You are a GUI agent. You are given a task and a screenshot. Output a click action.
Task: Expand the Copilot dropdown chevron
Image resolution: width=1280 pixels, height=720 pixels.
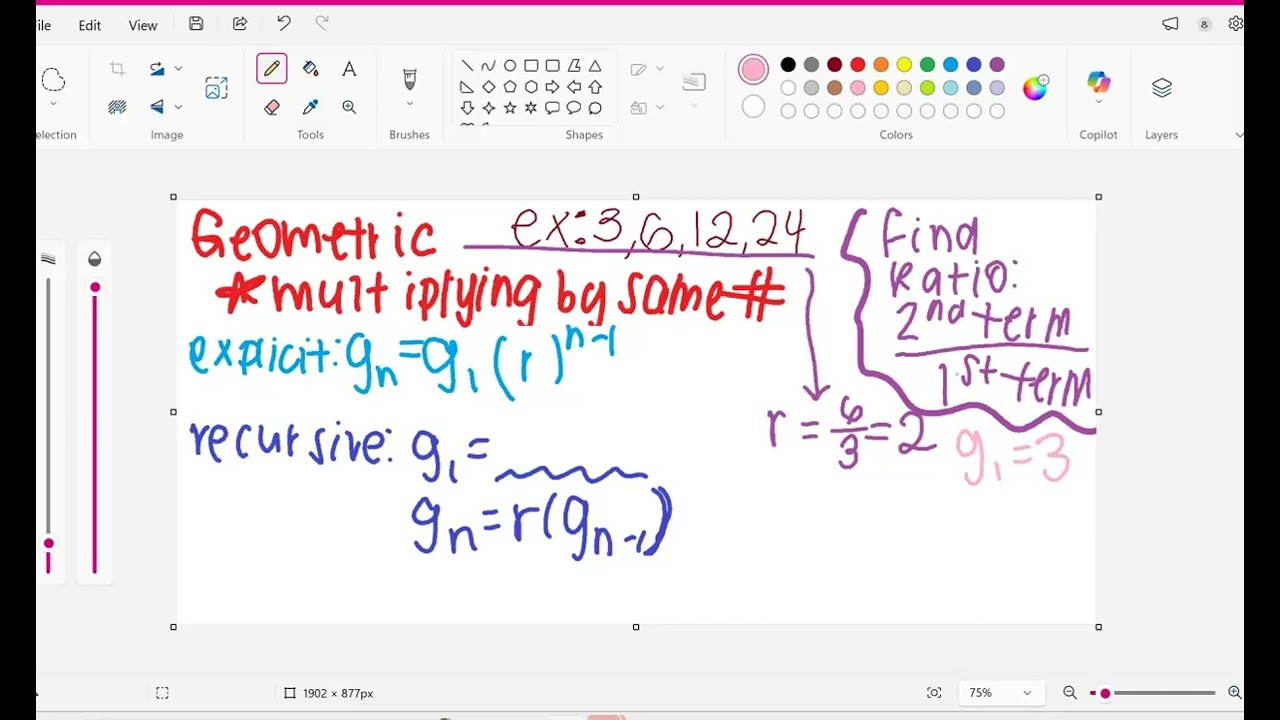[x=1098, y=102]
